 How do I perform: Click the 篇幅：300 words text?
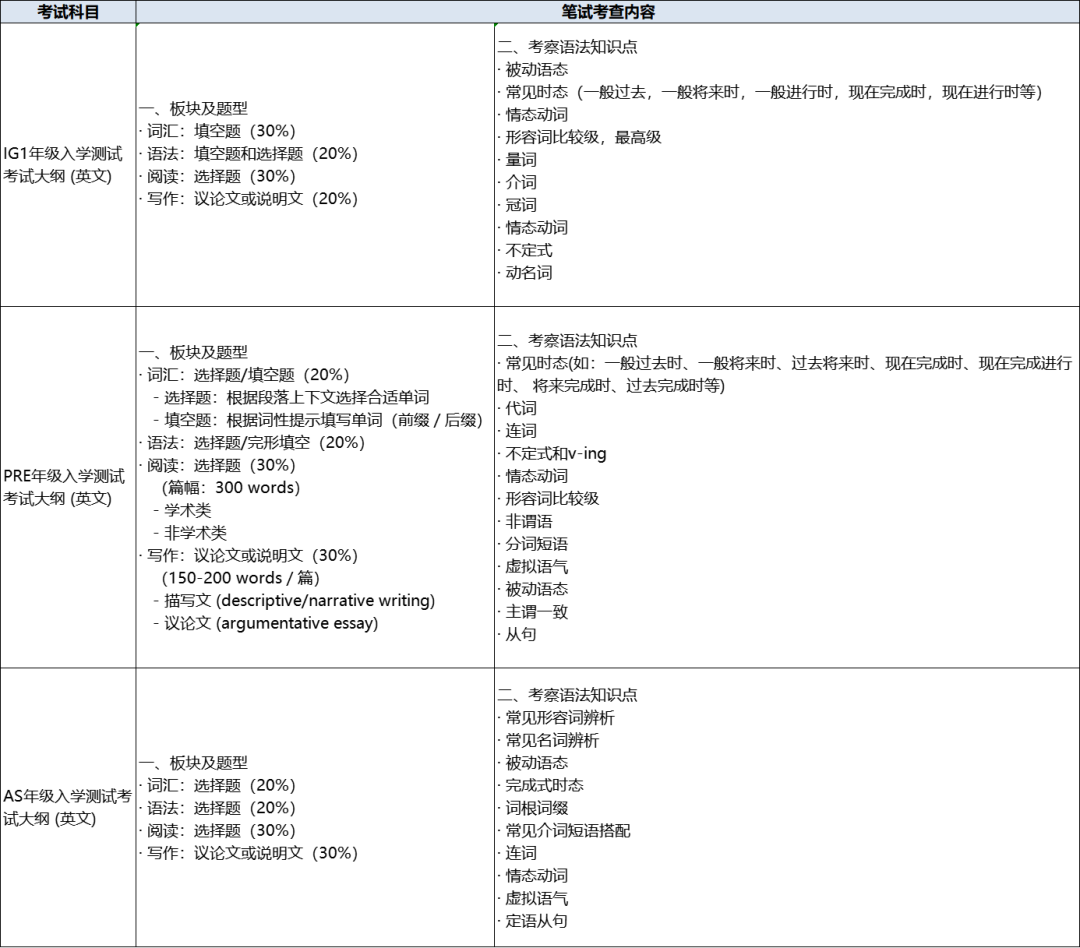[230, 488]
